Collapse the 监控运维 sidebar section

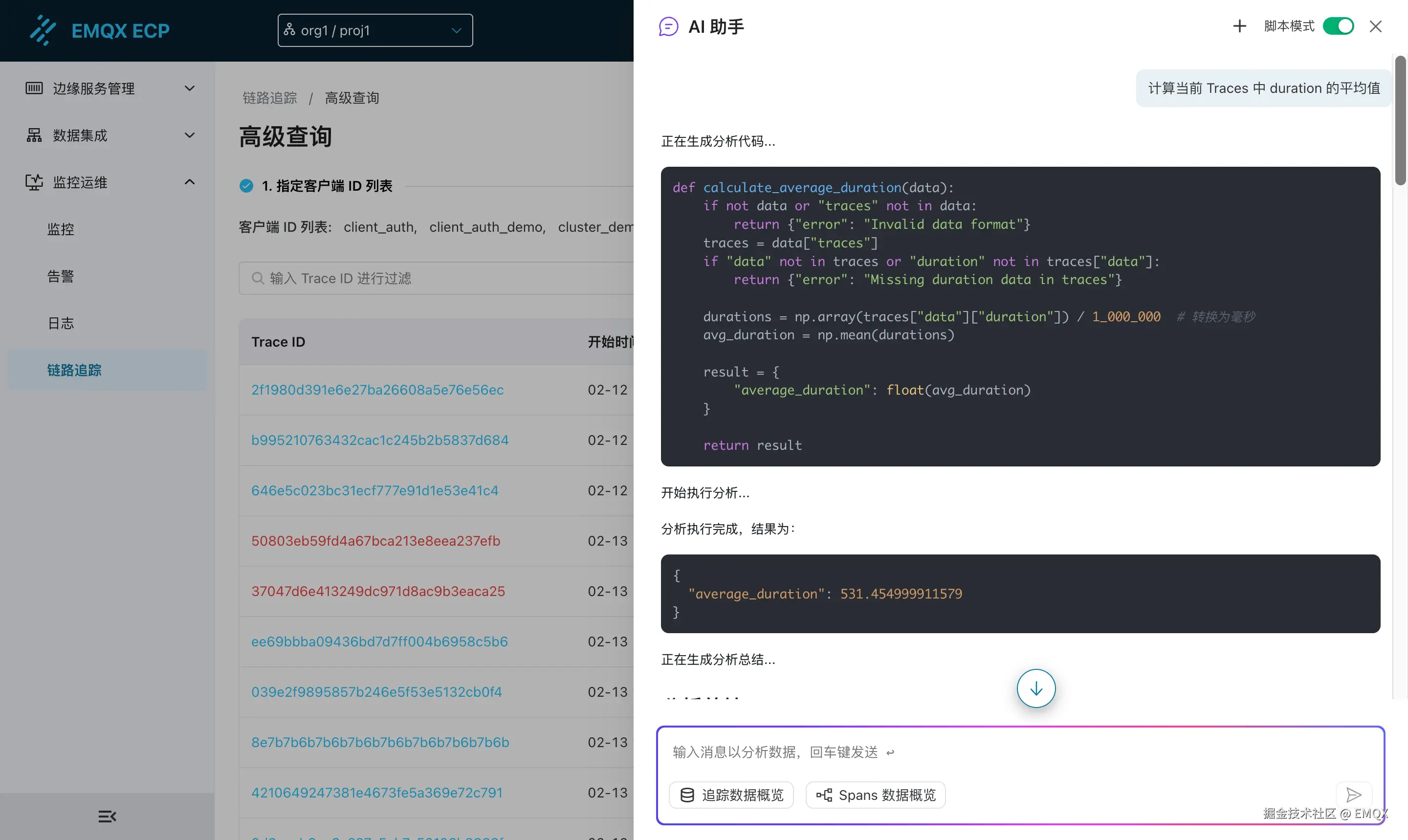tap(189, 182)
